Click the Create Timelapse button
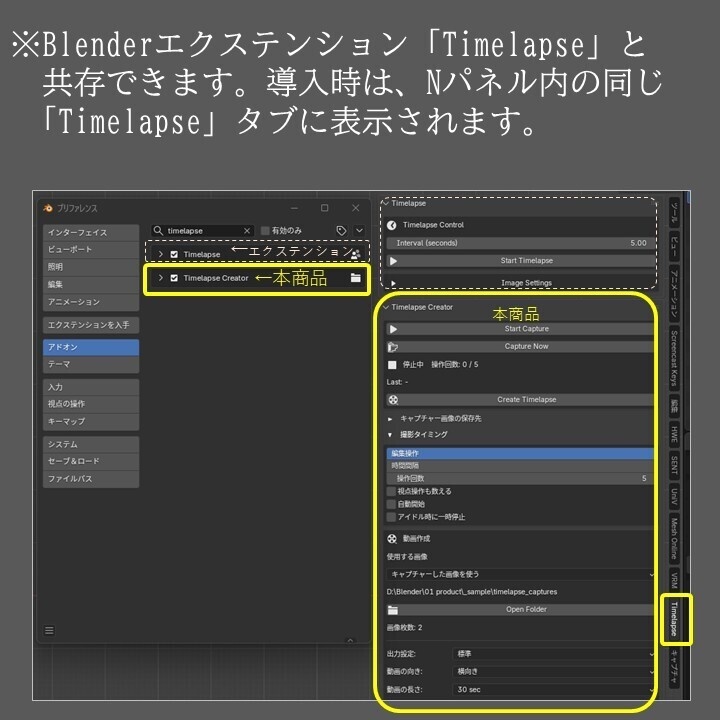This screenshot has height=720, width=720. 520,399
